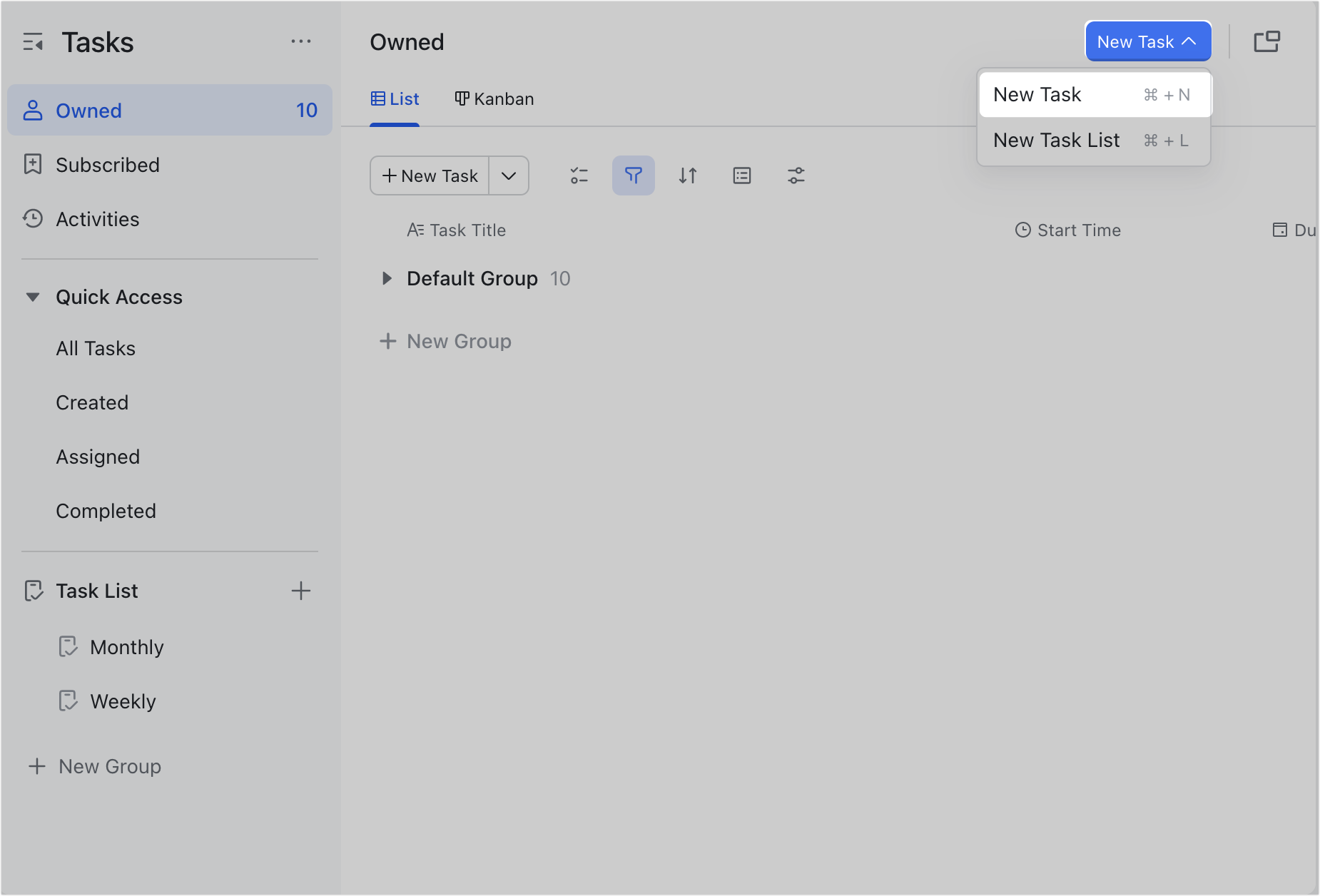
Task: Expand the Default Group row
Action: point(386,278)
